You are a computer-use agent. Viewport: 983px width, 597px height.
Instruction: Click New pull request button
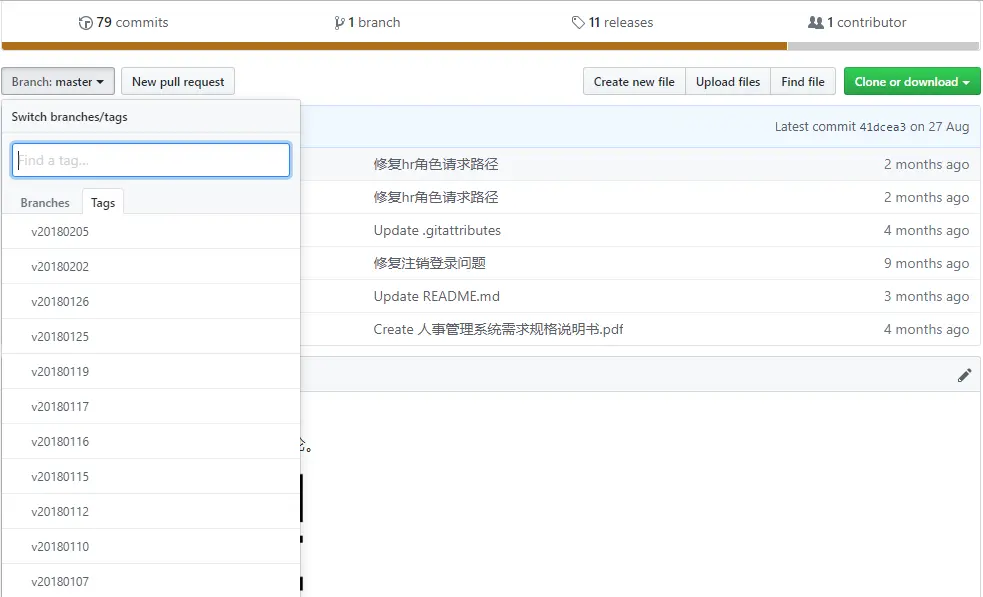click(178, 82)
